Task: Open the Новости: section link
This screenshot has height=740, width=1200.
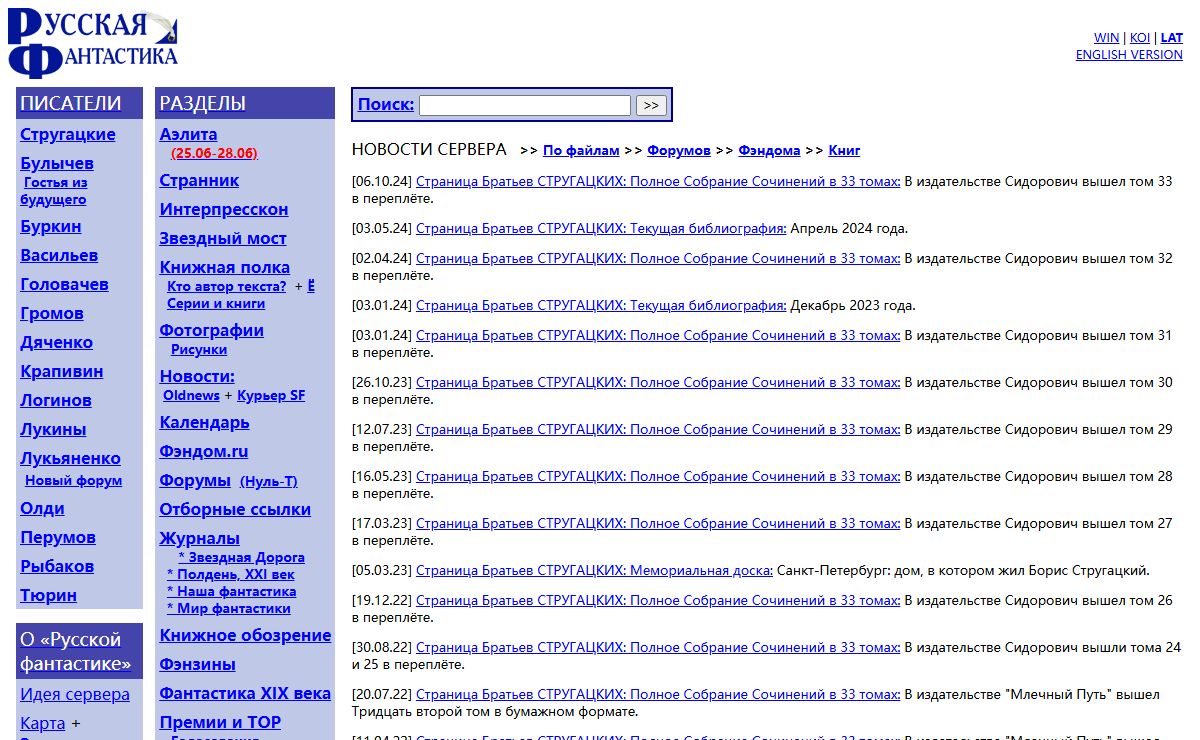Action: [x=197, y=376]
